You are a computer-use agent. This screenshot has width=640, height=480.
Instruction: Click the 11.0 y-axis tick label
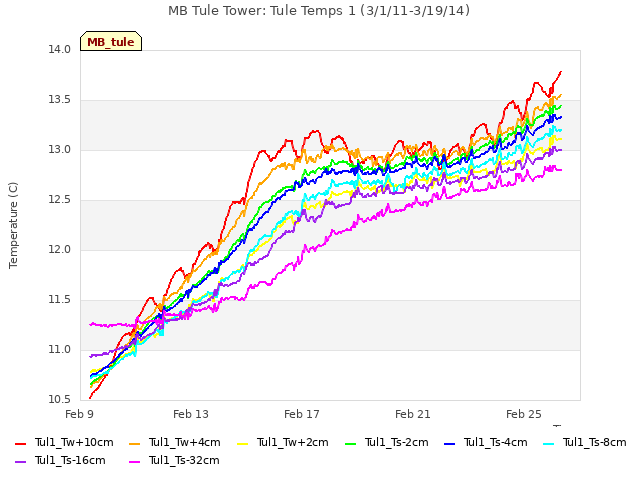pyautogui.click(x=60, y=350)
